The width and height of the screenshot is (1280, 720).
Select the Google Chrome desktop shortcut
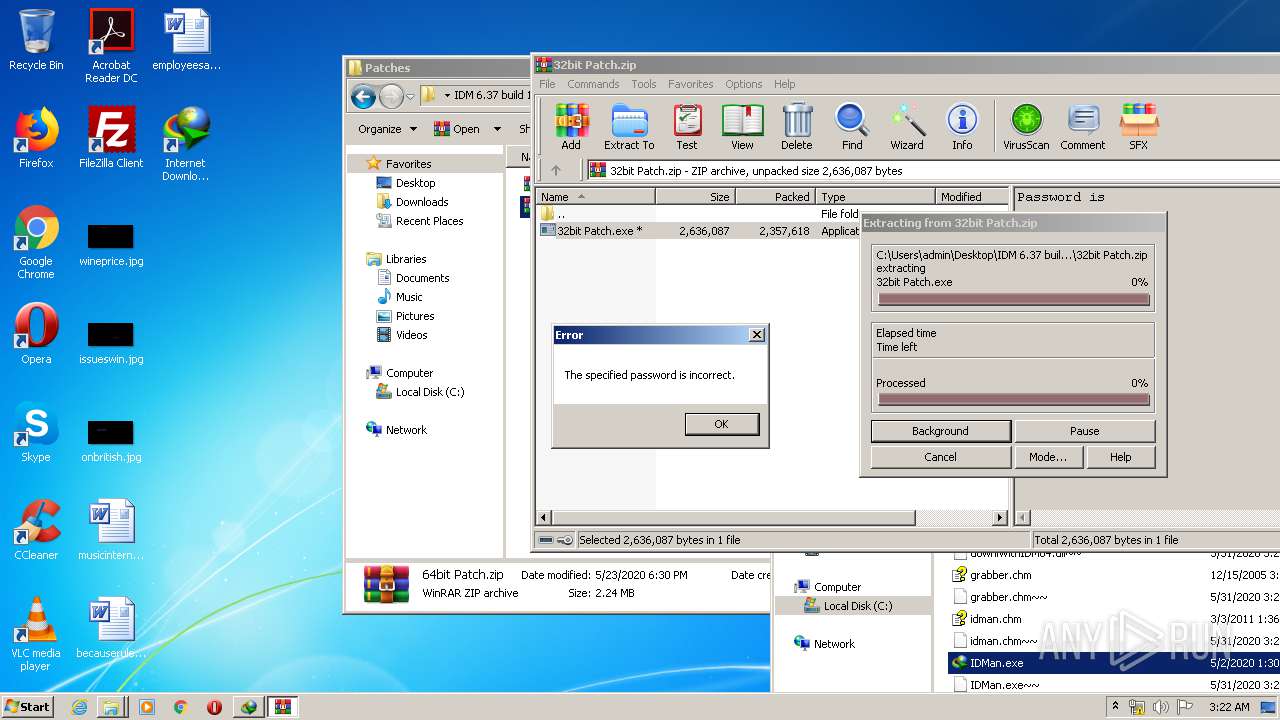36,242
